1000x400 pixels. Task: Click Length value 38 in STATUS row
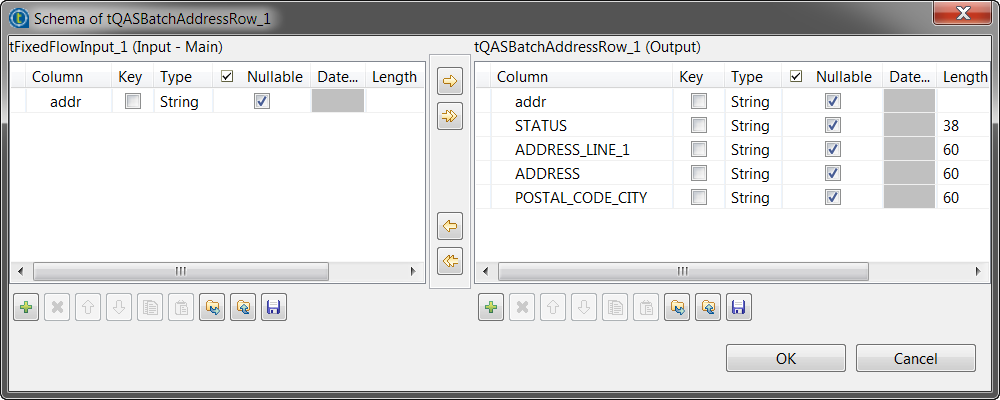pos(950,126)
